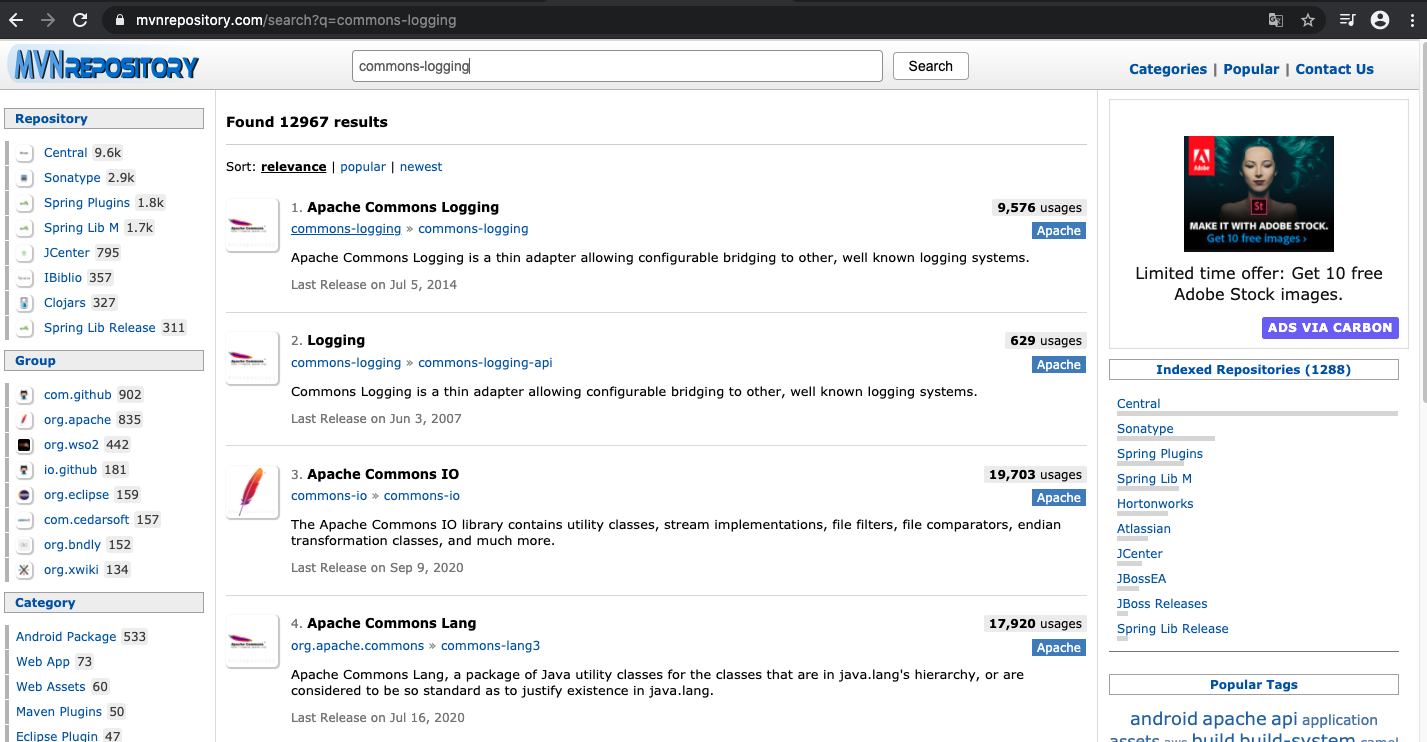The height and width of the screenshot is (742, 1427).
Task: Click the site lock icon in address bar
Action: pos(119,20)
